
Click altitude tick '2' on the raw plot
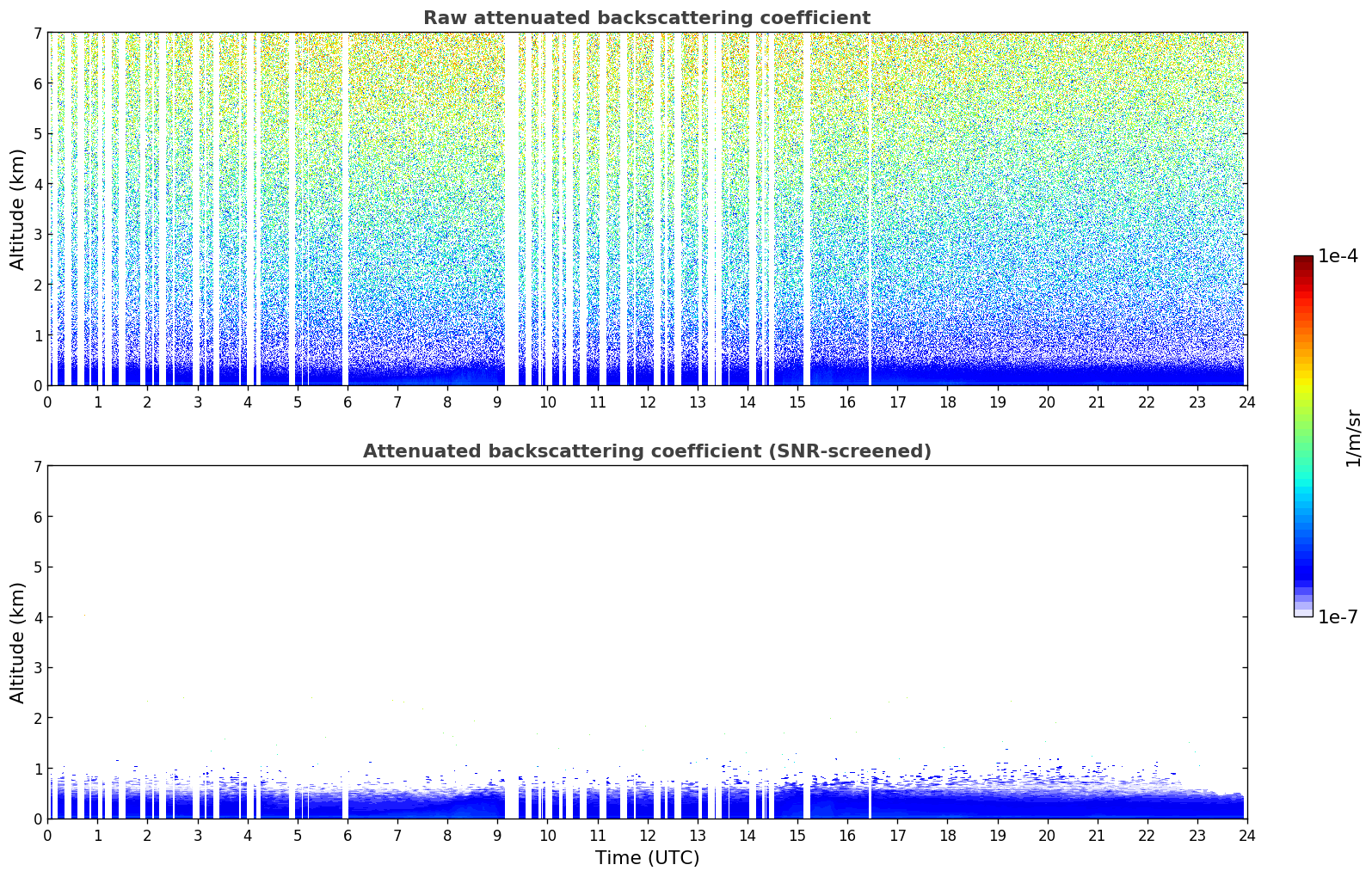38,285
